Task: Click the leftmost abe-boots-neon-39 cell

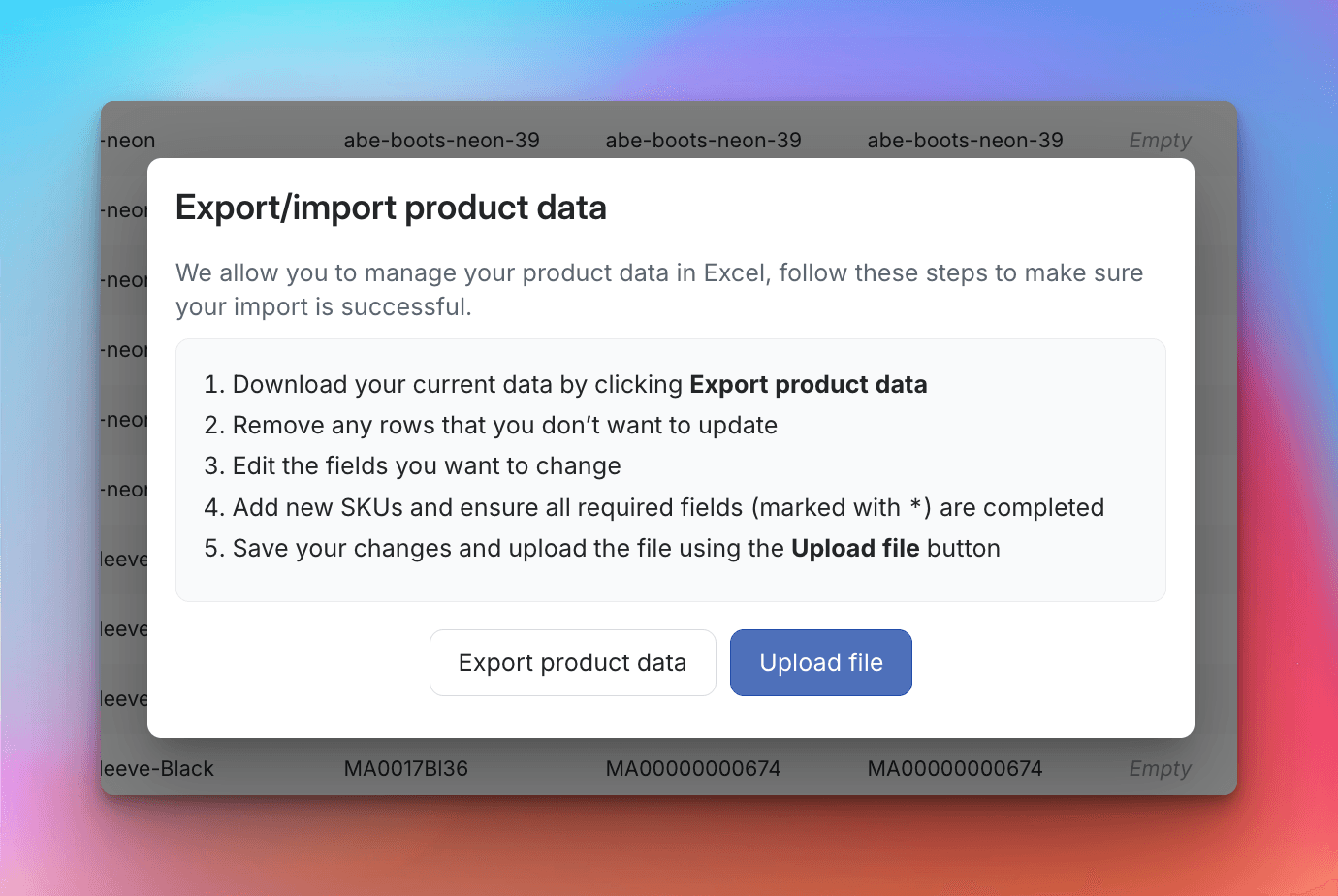Action: (x=441, y=141)
